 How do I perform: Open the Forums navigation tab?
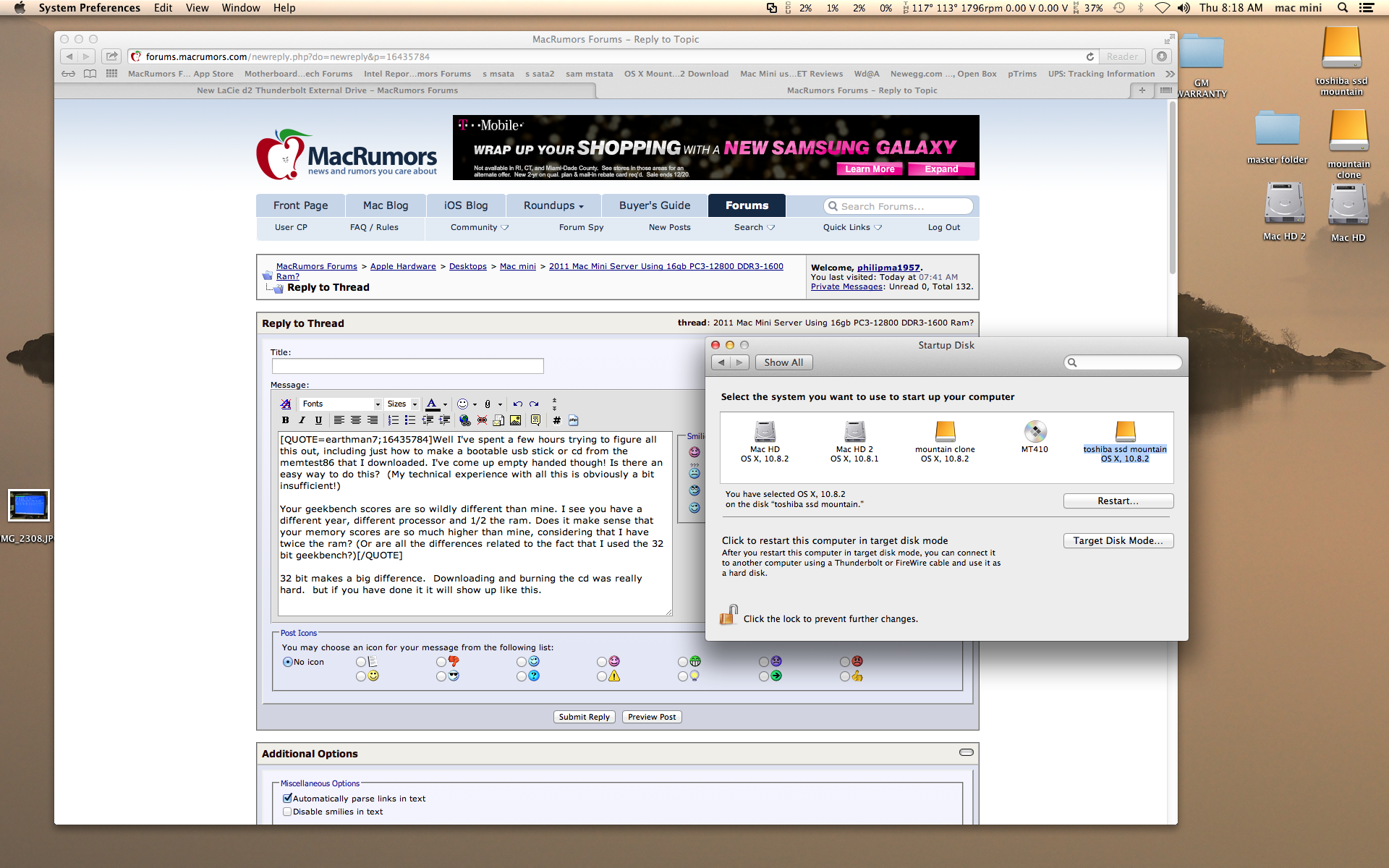747,205
